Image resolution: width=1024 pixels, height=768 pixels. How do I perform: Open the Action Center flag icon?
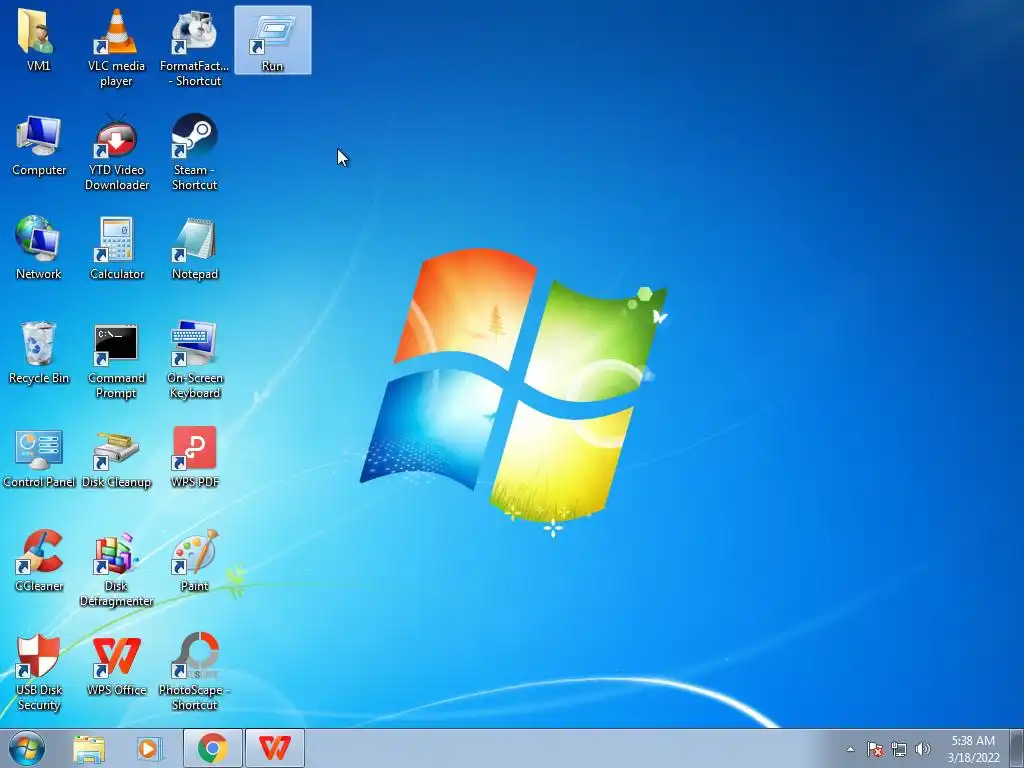coord(874,749)
